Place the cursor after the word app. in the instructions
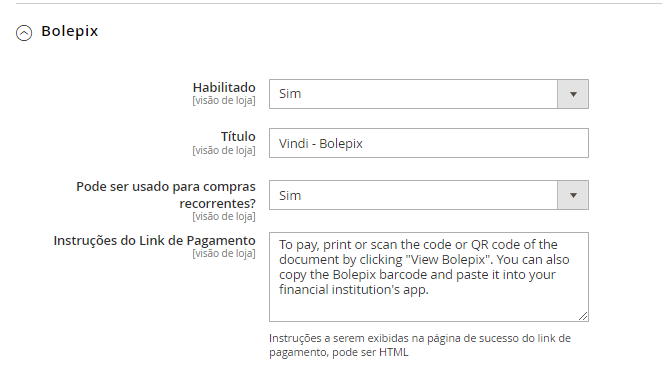 tap(429, 290)
